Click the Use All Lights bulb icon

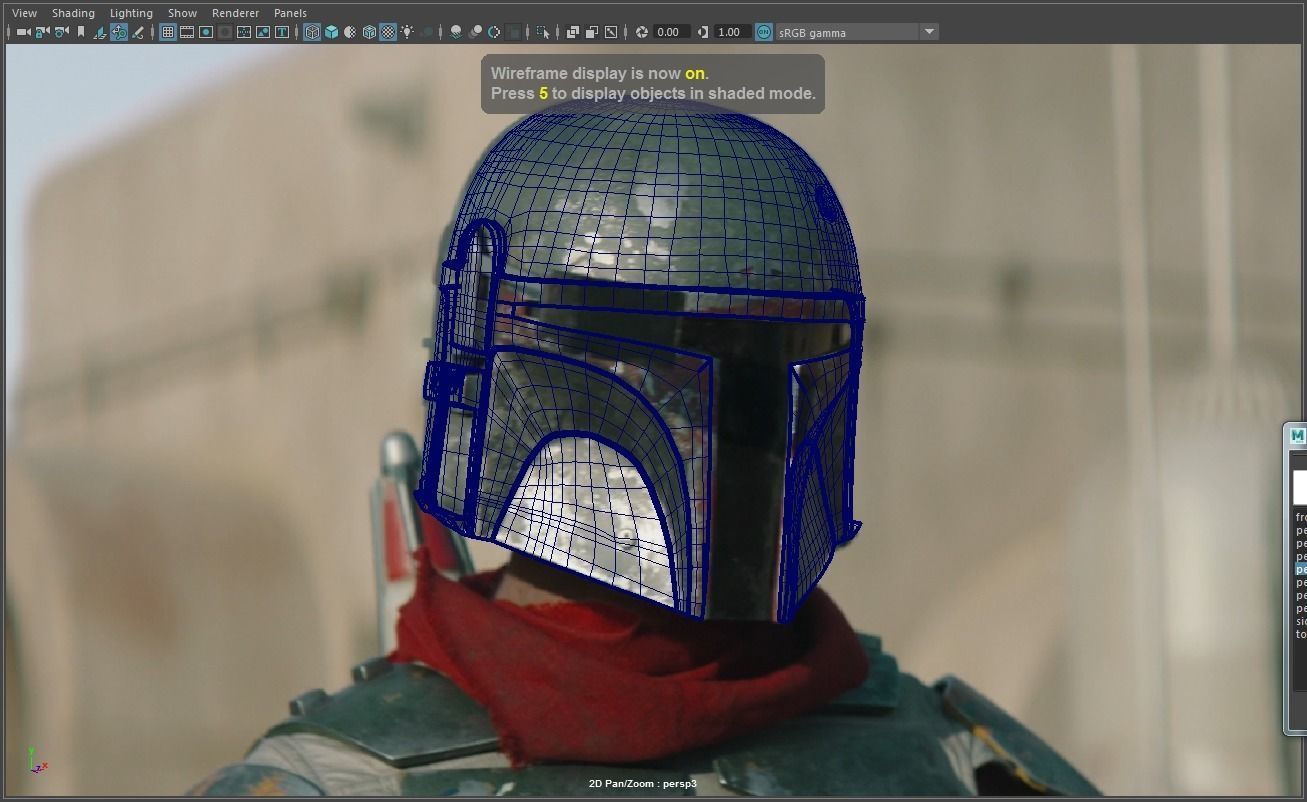pos(407,32)
